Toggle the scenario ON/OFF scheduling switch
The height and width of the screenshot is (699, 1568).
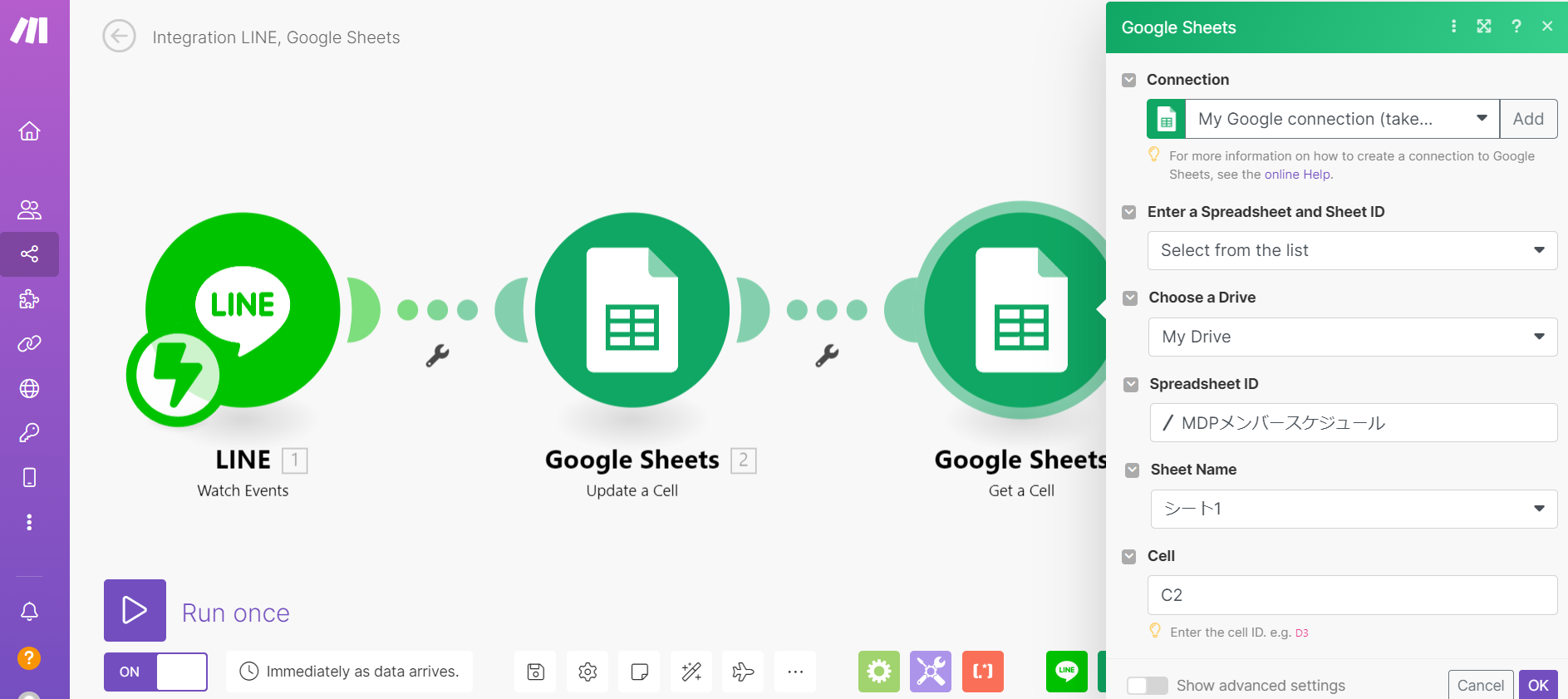point(155,672)
